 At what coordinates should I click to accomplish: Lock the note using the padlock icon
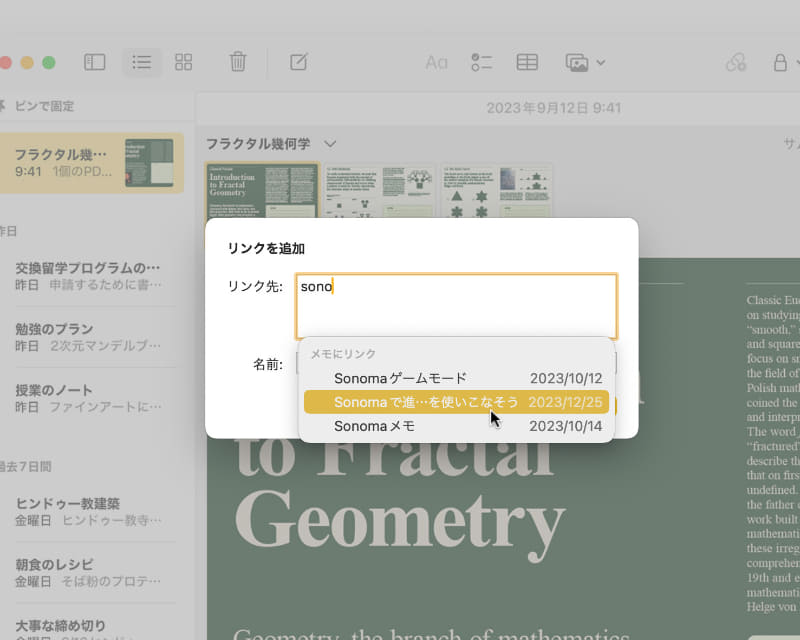coord(779,62)
